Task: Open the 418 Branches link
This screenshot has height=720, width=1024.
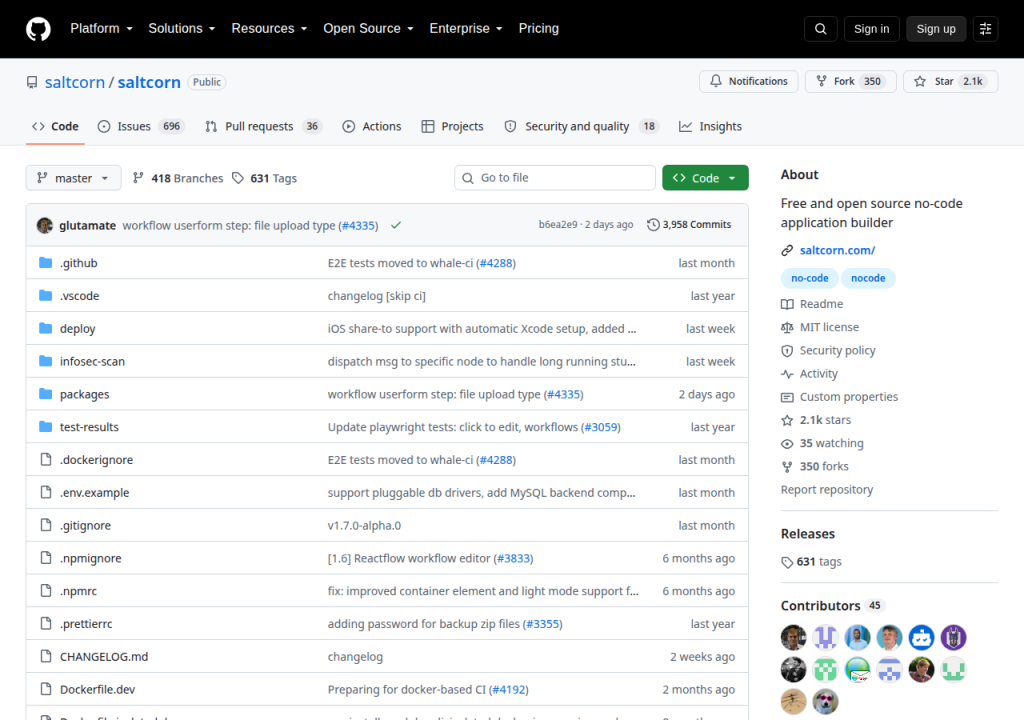Action: [x=178, y=178]
